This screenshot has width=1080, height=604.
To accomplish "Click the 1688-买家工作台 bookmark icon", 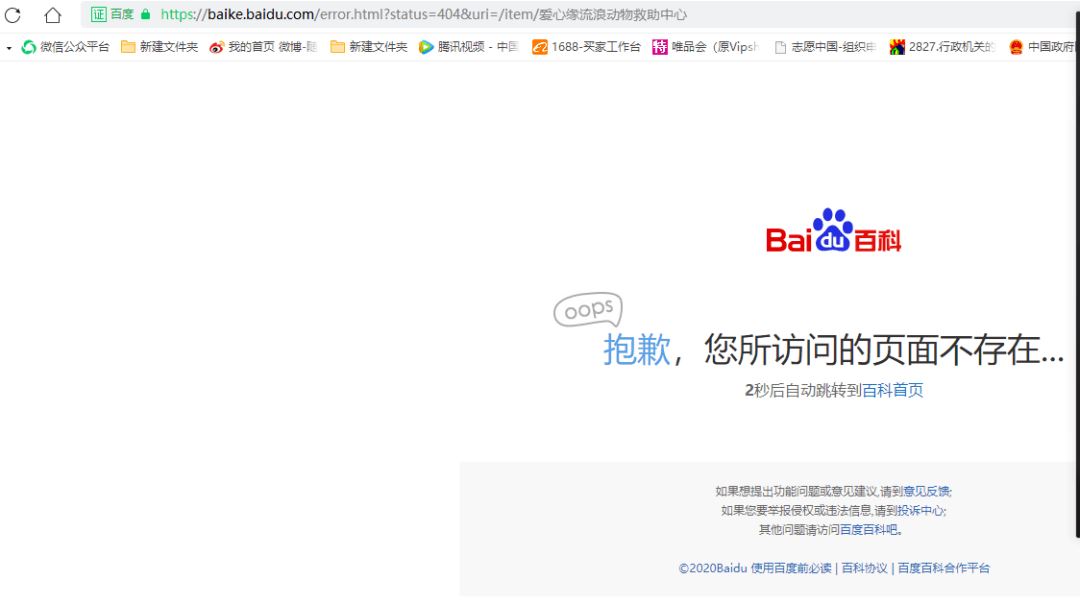I will (x=539, y=46).
